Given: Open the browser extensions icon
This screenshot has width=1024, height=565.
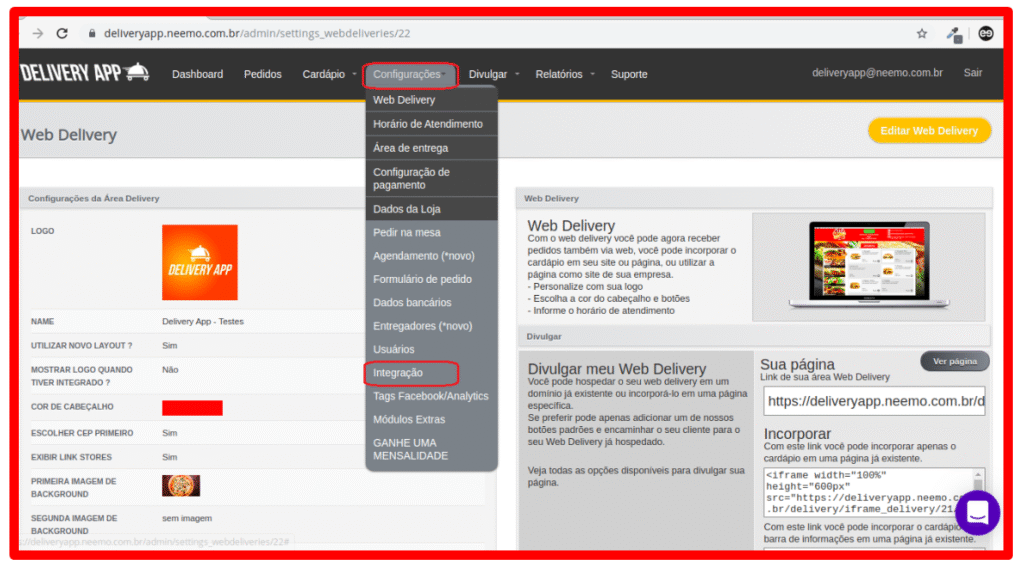Looking at the screenshot, I should pos(954,33).
